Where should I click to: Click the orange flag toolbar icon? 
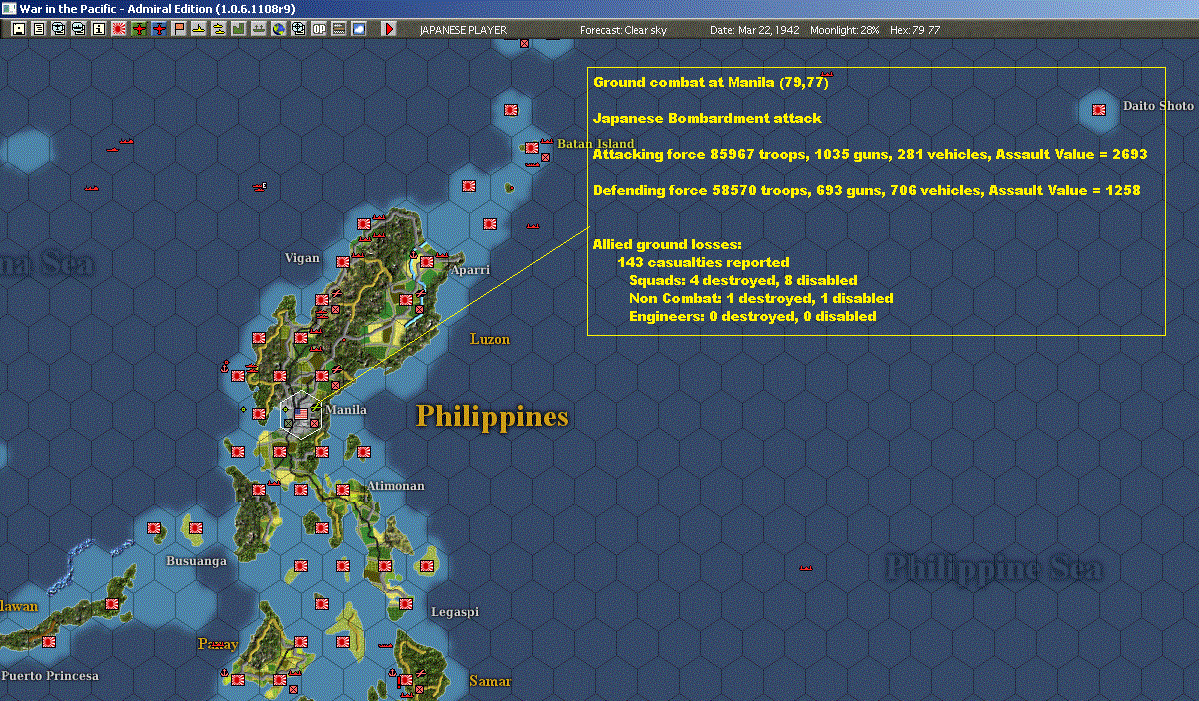(179, 29)
